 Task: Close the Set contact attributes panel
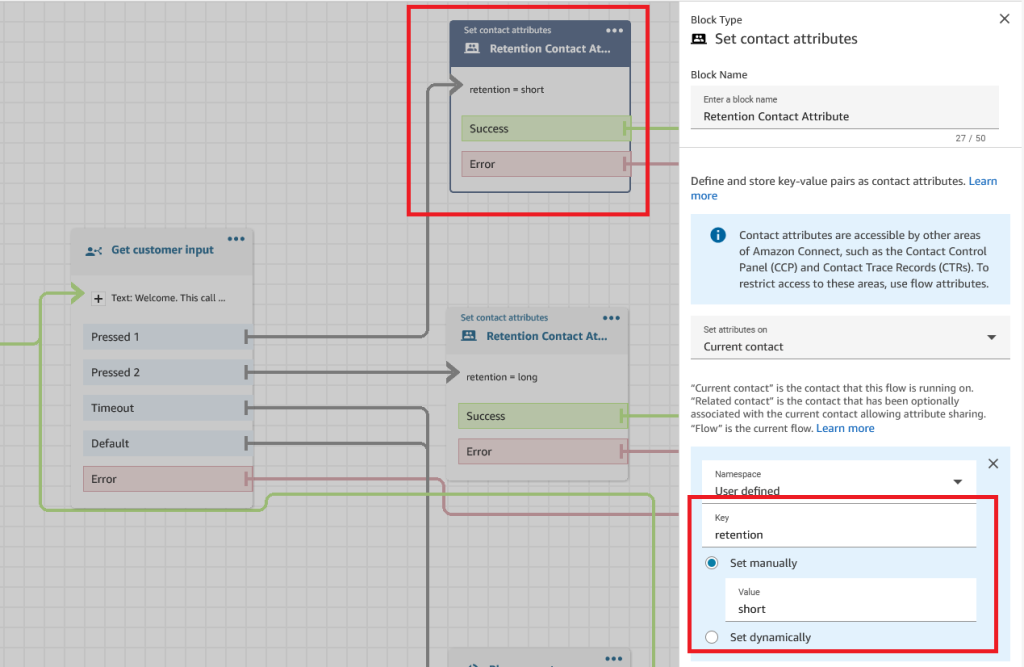click(1004, 19)
